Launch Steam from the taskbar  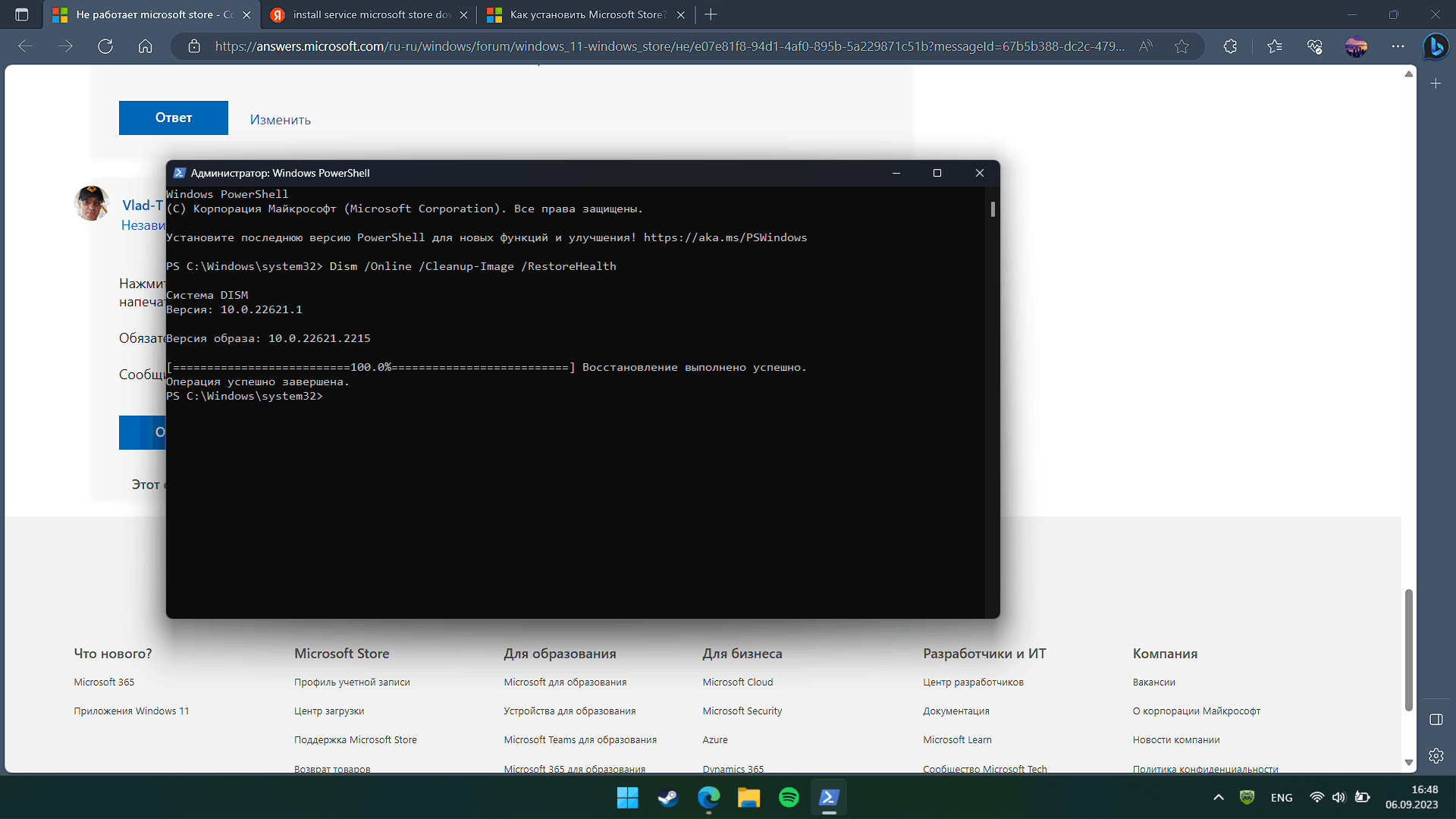pyautogui.click(x=668, y=798)
